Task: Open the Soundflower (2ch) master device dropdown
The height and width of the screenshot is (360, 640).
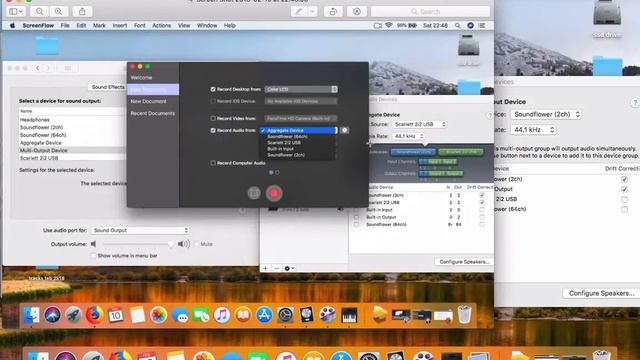Action: click(546, 114)
